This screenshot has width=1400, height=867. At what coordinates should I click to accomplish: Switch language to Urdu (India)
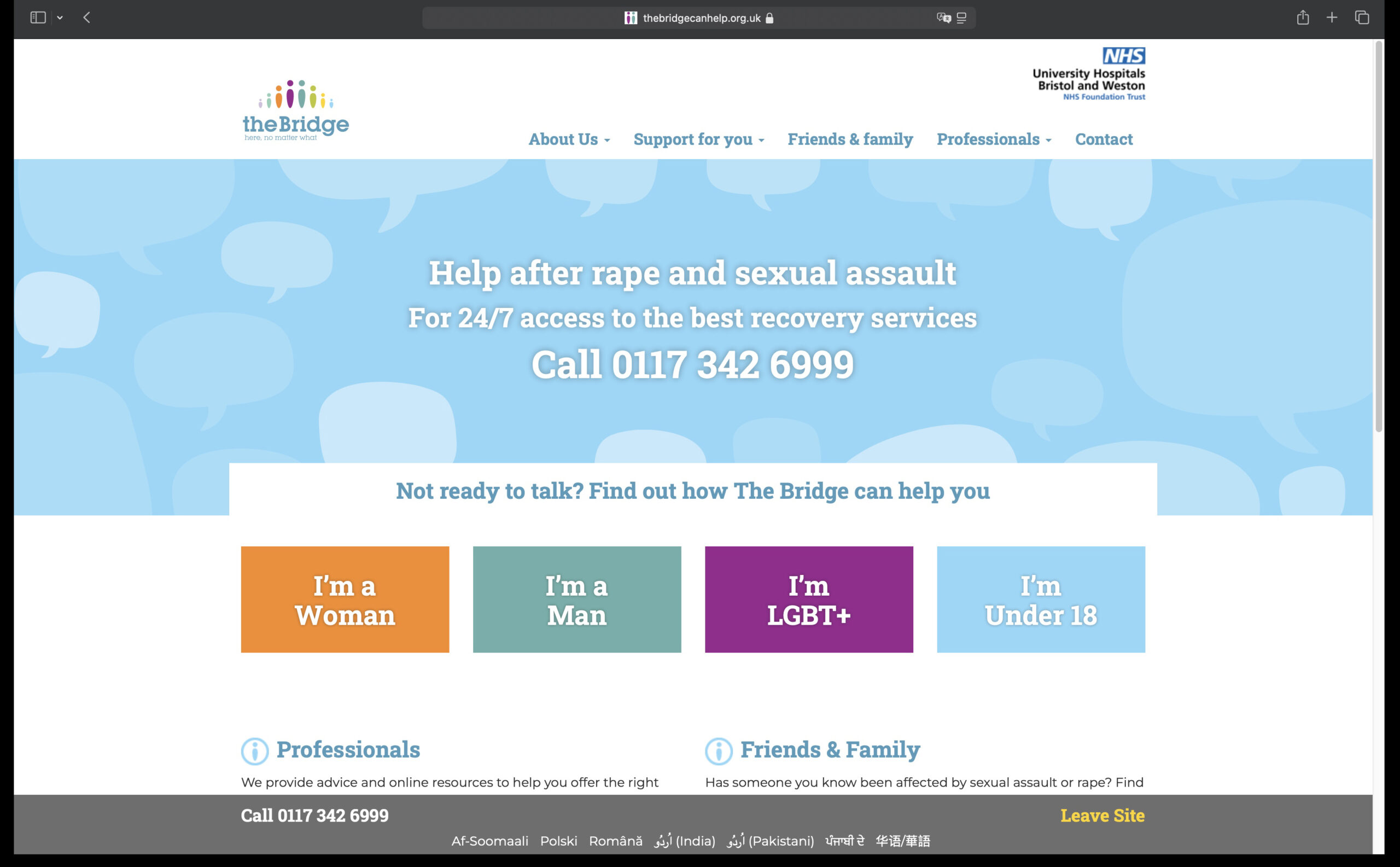click(685, 841)
